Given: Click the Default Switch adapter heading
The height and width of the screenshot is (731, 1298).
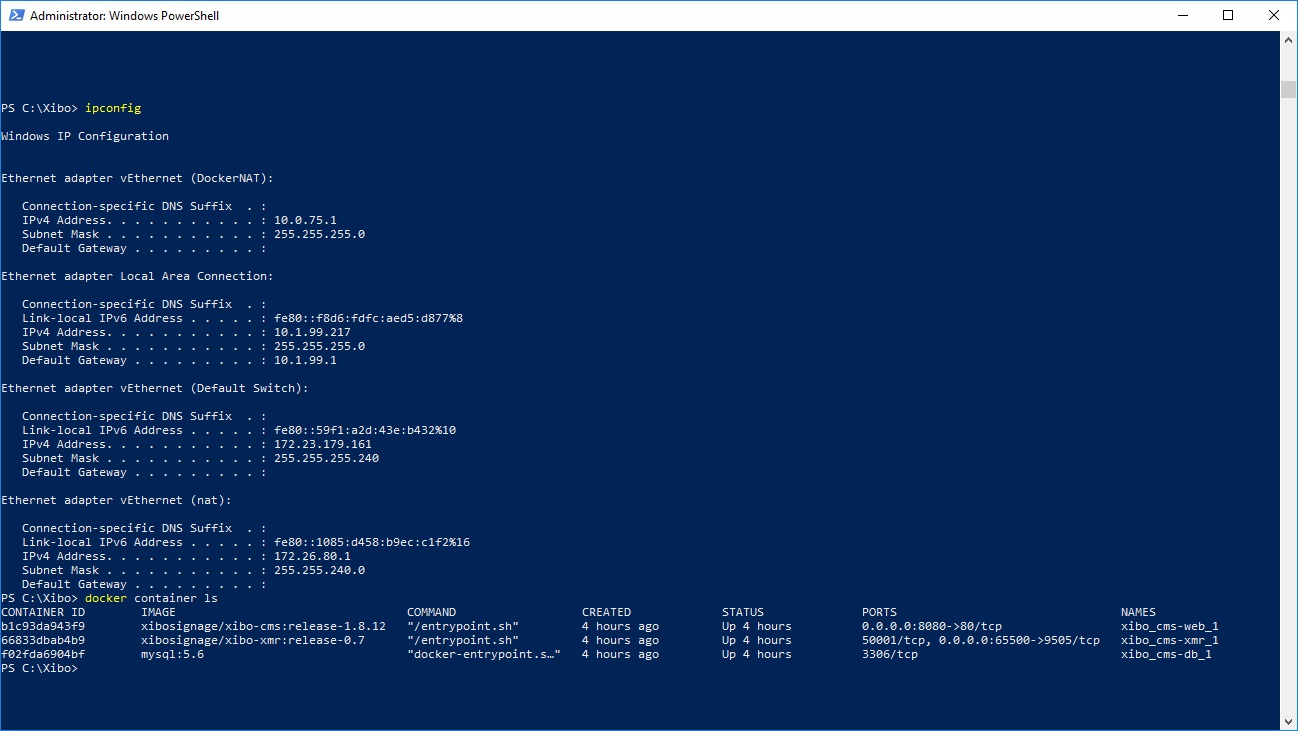Looking at the screenshot, I should (155, 388).
